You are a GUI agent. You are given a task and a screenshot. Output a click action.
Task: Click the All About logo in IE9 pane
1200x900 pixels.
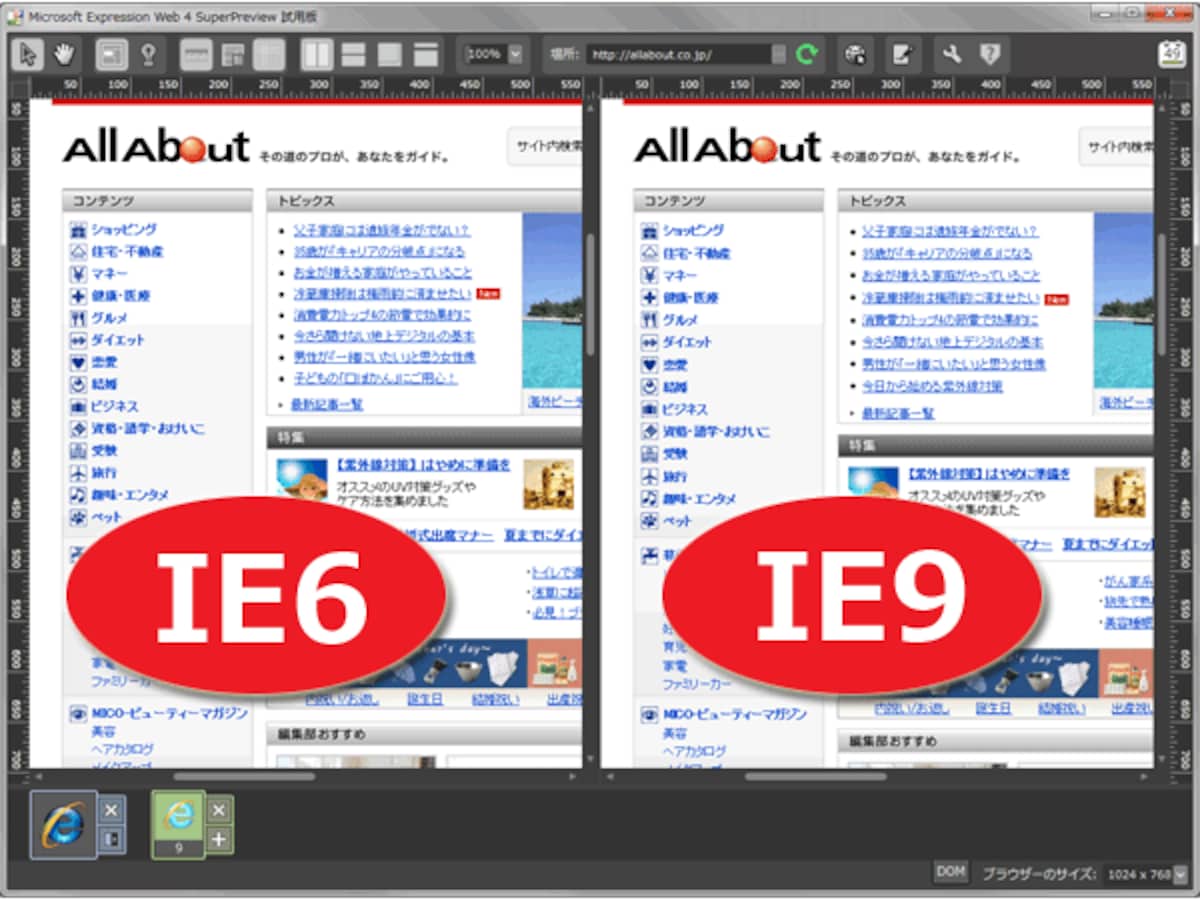(727, 147)
